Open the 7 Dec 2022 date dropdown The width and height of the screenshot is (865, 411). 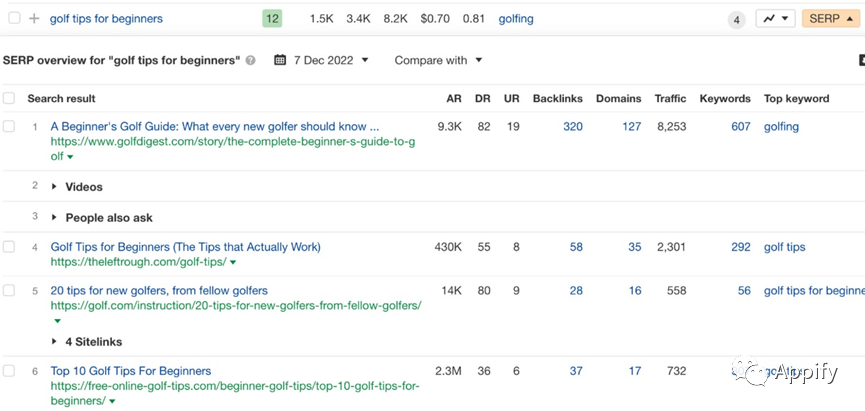[330, 60]
